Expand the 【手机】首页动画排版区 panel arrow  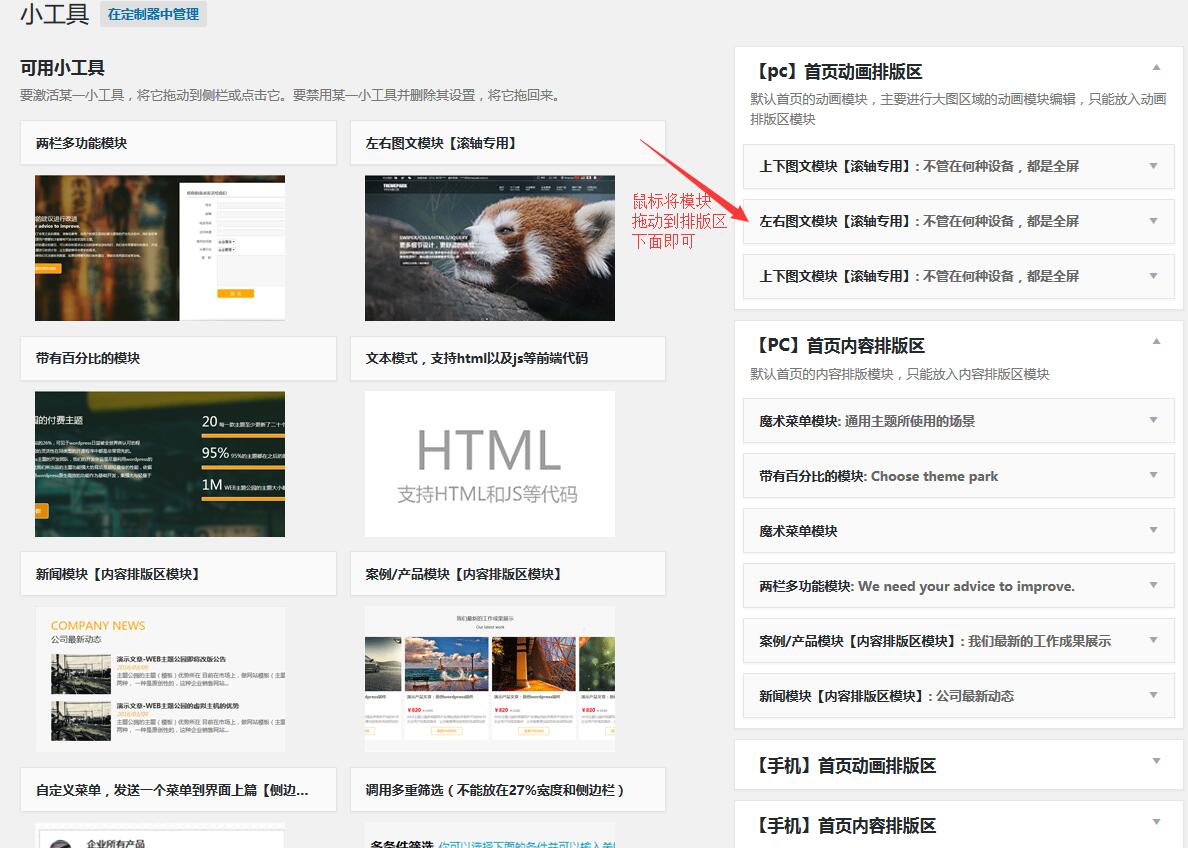(1156, 762)
